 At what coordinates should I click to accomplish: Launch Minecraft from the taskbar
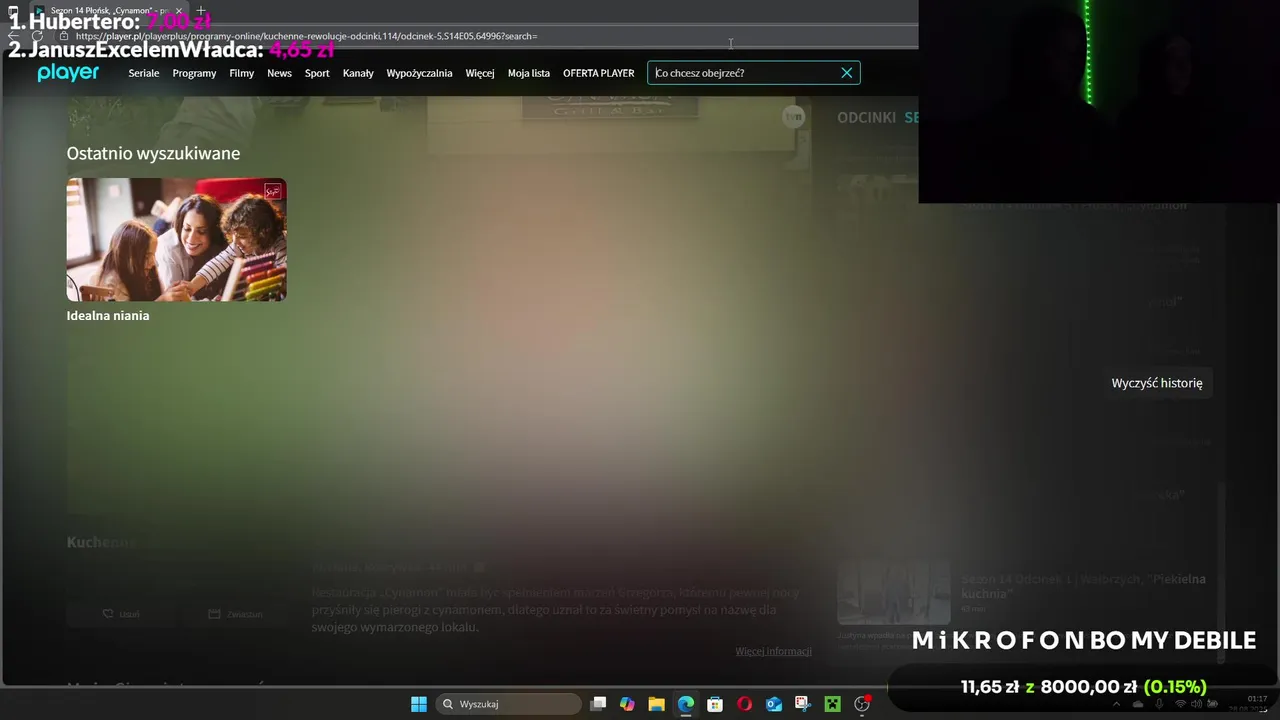(832, 704)
